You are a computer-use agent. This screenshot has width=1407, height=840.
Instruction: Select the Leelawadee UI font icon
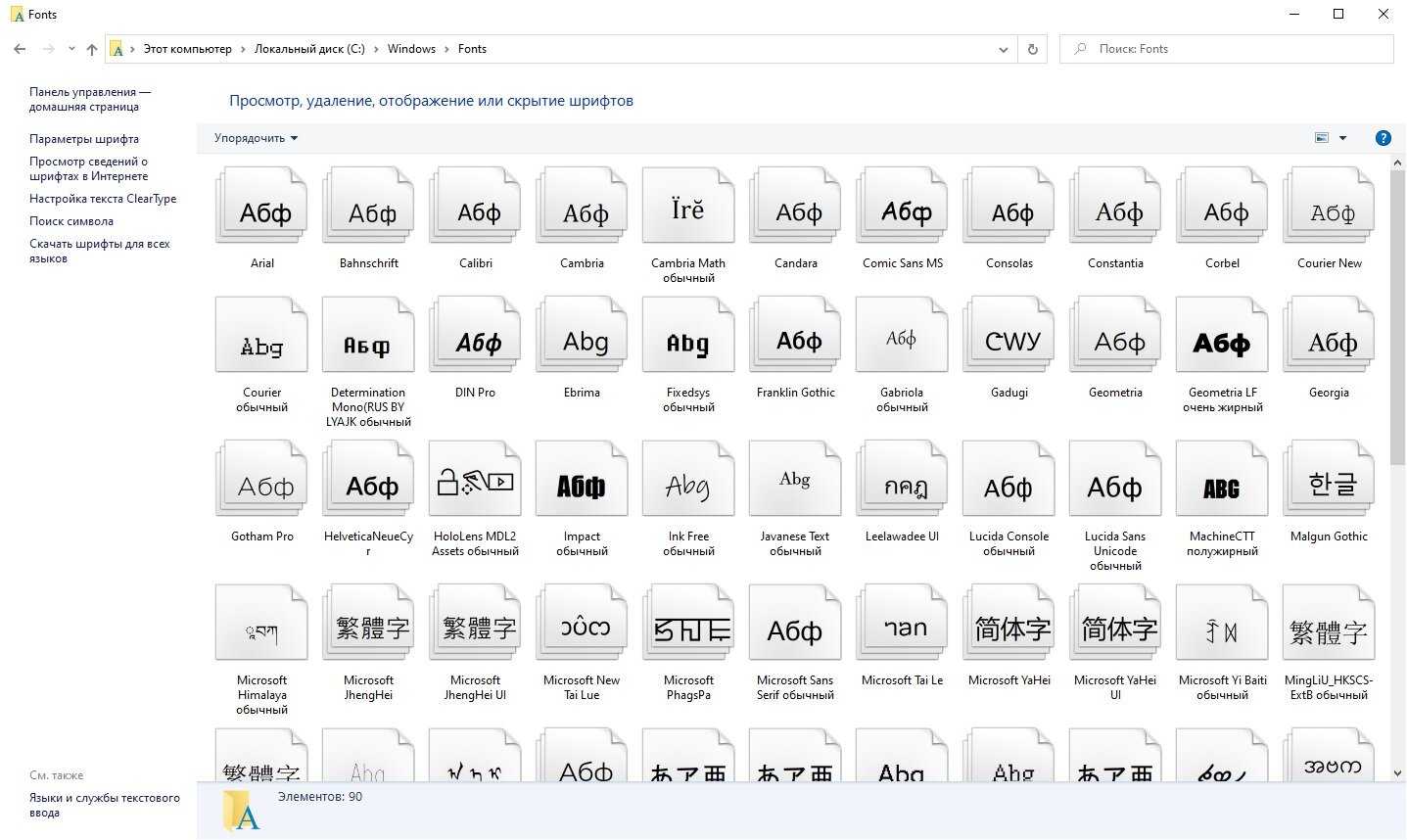(x=902, y=479)
